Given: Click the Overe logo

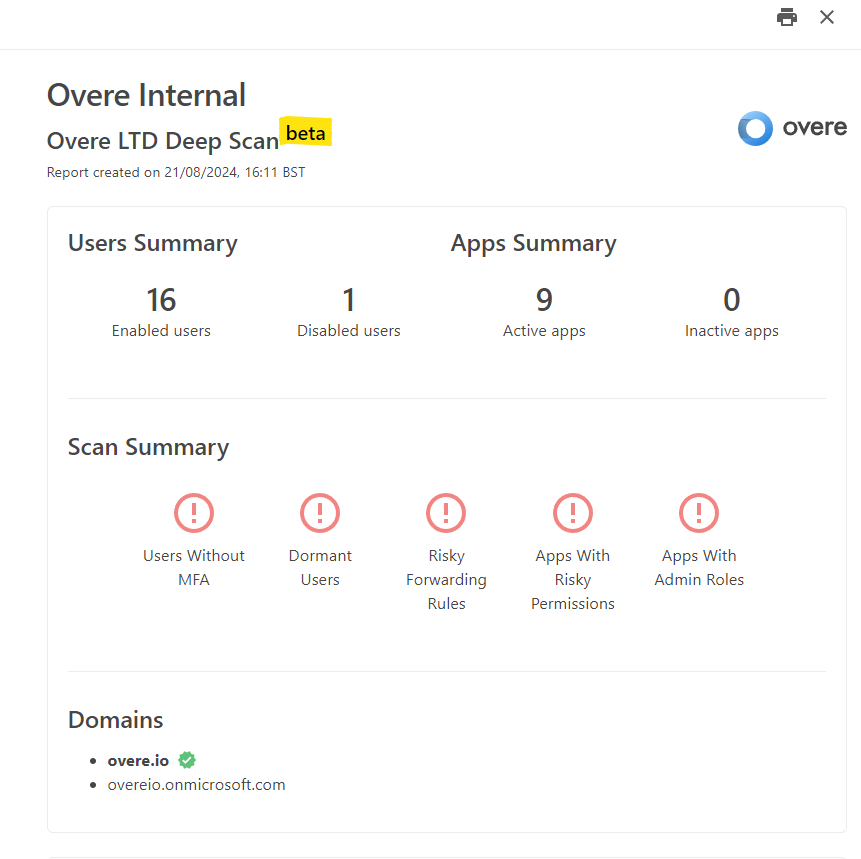Looking at the screenshot, I should click(x=792, y=128).
